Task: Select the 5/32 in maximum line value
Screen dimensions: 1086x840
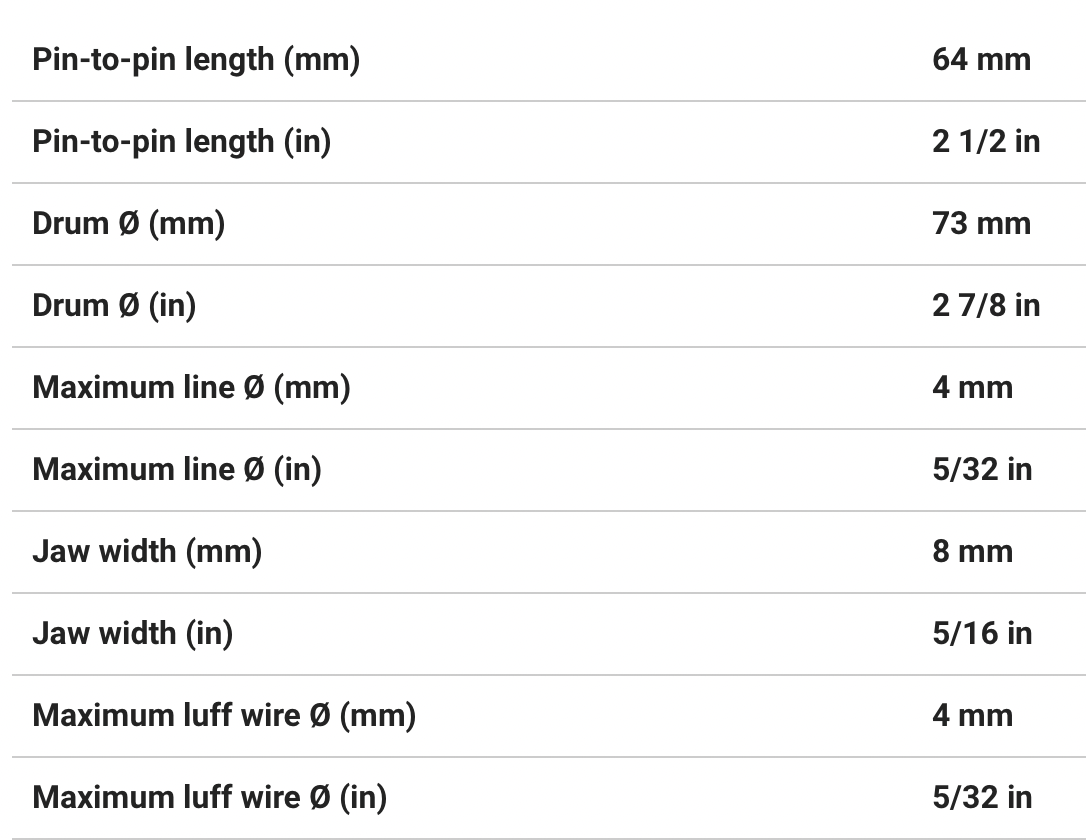Action: (981, 470)
